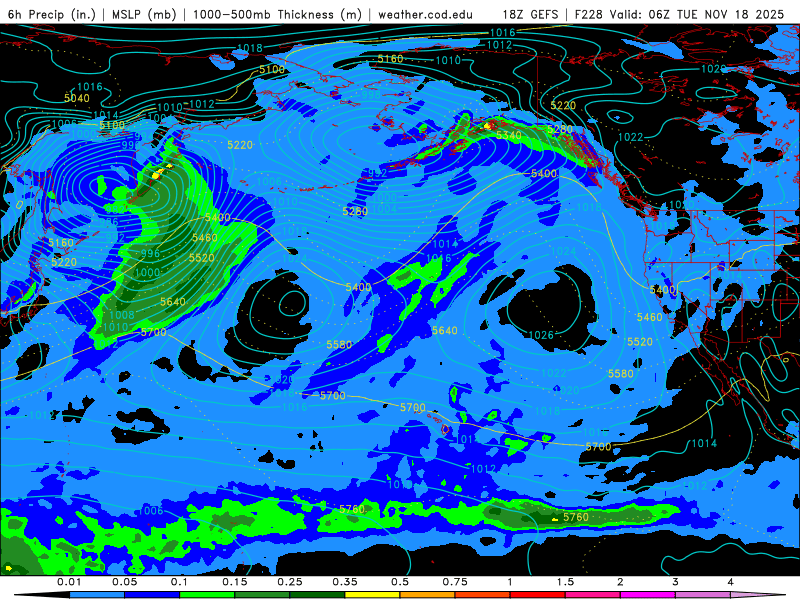800x600 pixels.
Task: Click the red 1 inch legend swatch
Action: pyautogui.click(x=537, y=595)
